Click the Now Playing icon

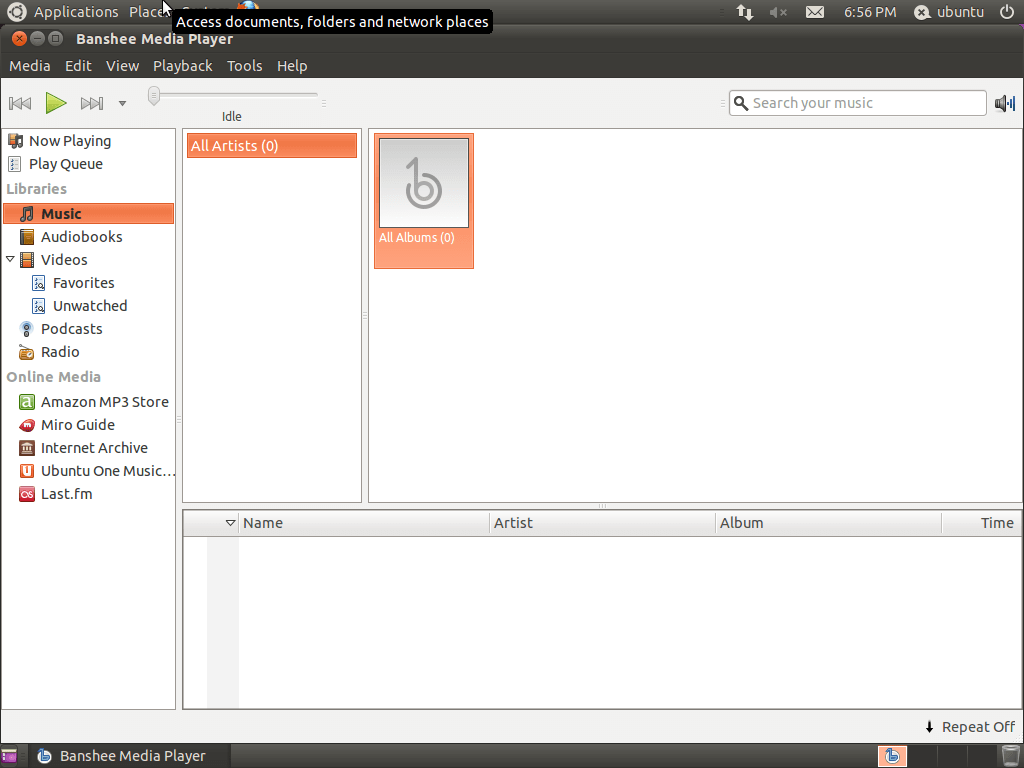point(15,141)
